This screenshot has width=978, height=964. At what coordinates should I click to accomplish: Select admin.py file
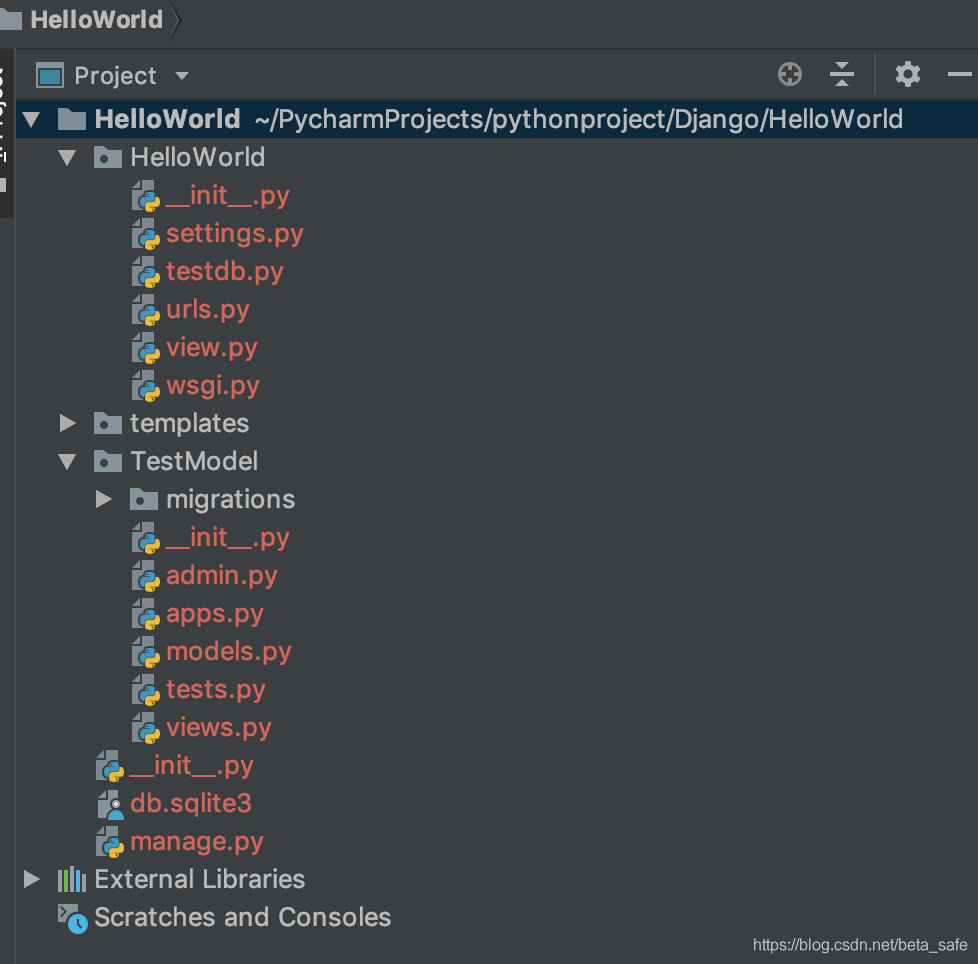[221, 576]
